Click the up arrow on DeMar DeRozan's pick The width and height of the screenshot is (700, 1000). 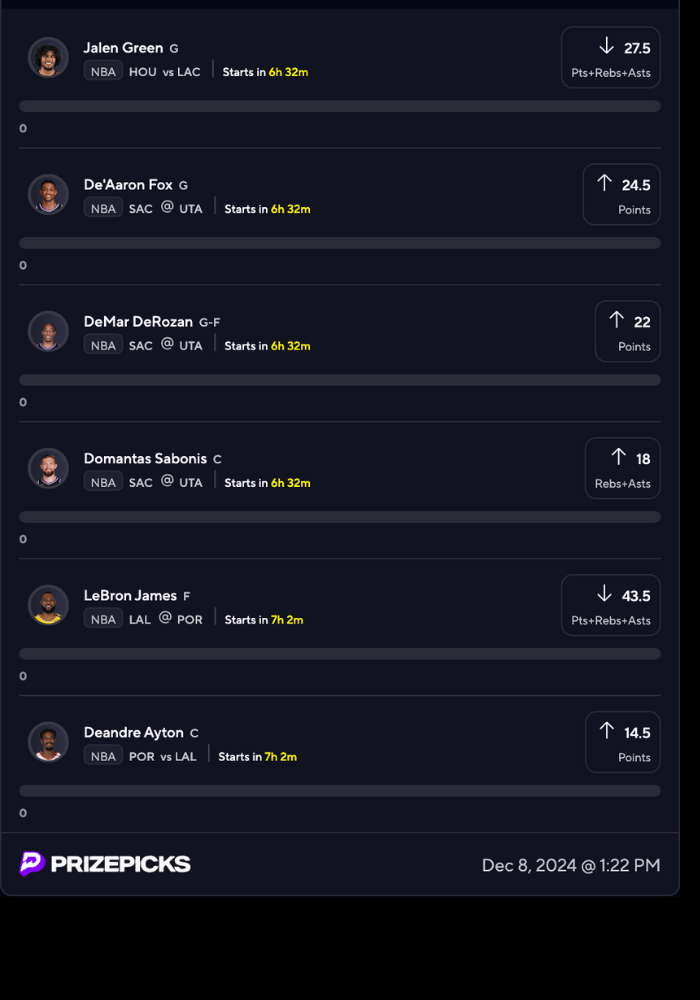pyautogui.click(x=616, y=320)
